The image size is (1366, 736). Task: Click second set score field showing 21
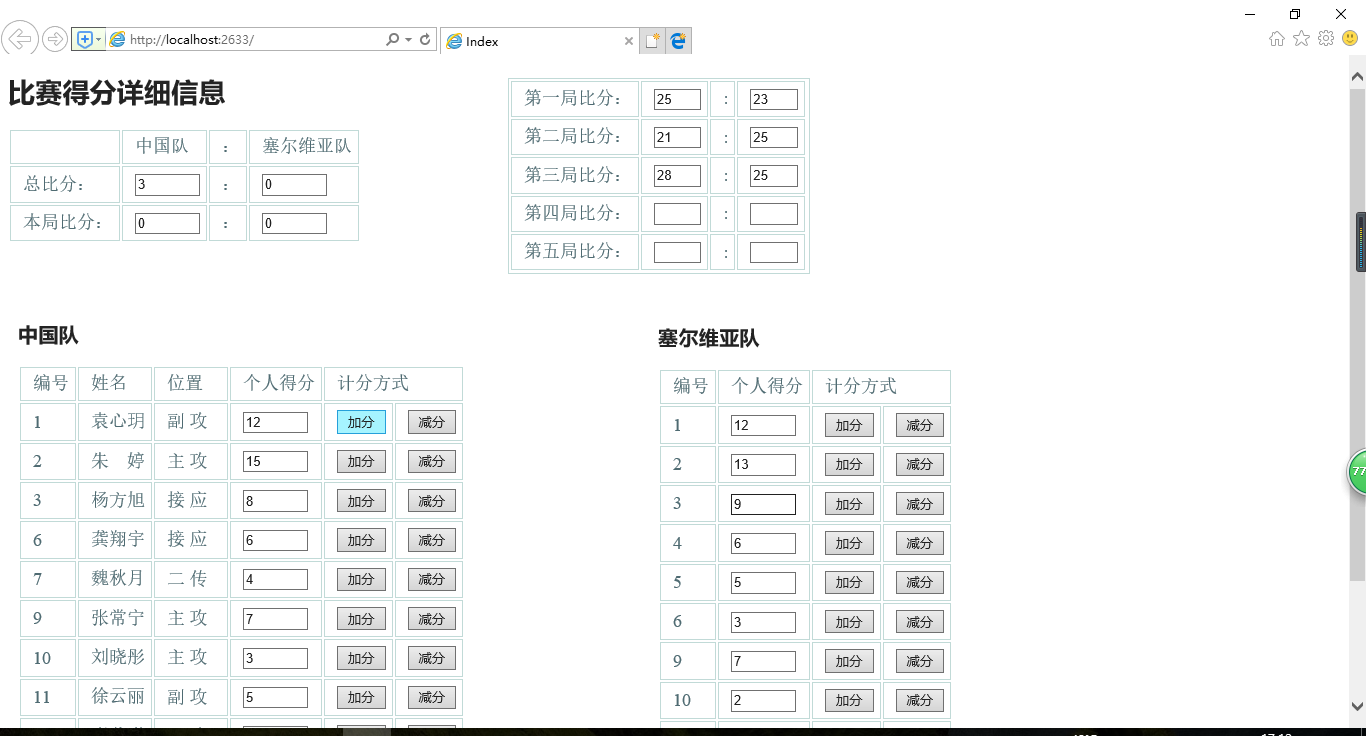(x=677, y=137)
